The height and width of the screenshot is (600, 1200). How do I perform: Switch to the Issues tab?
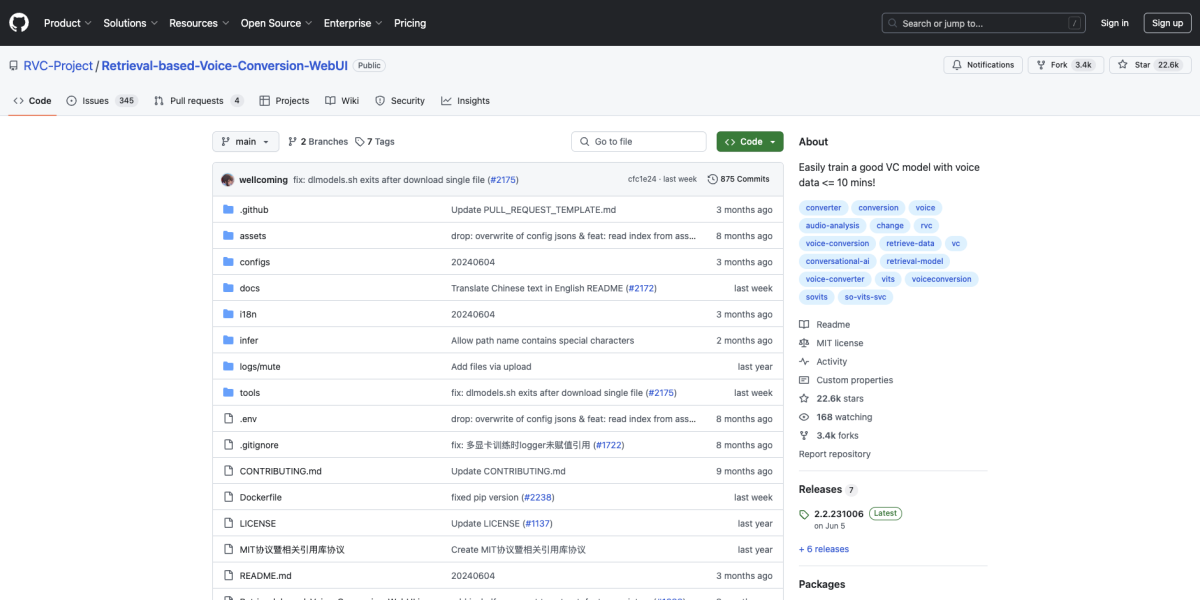pyautogui.click(x=102, y=101)
